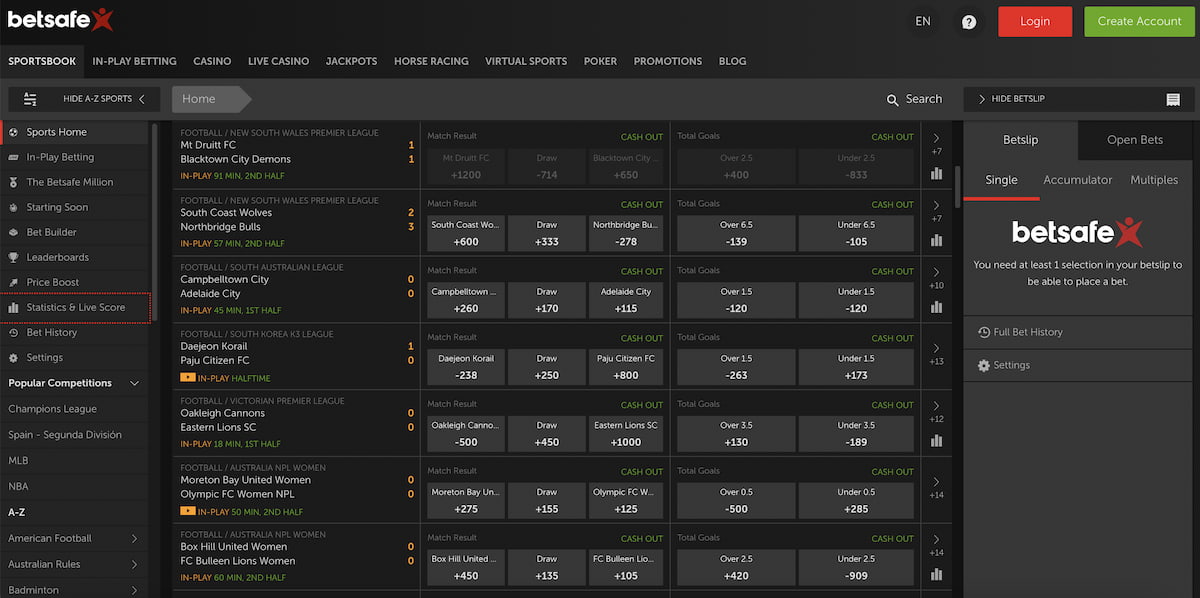Viewport: 1200px width, 598px height.
Task: Select Draw +333 odds for South Coast Wolves
Action: (546, 233)
